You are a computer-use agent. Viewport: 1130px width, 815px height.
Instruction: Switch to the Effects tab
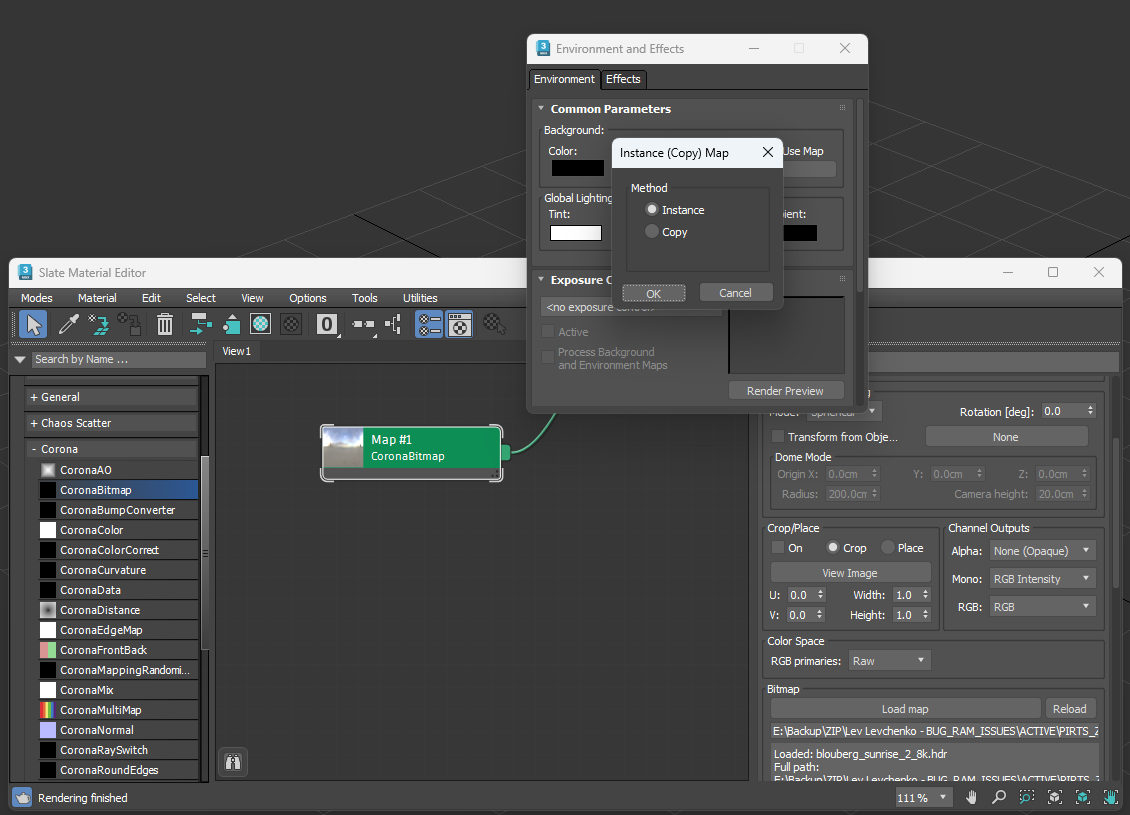click(623, 79)
